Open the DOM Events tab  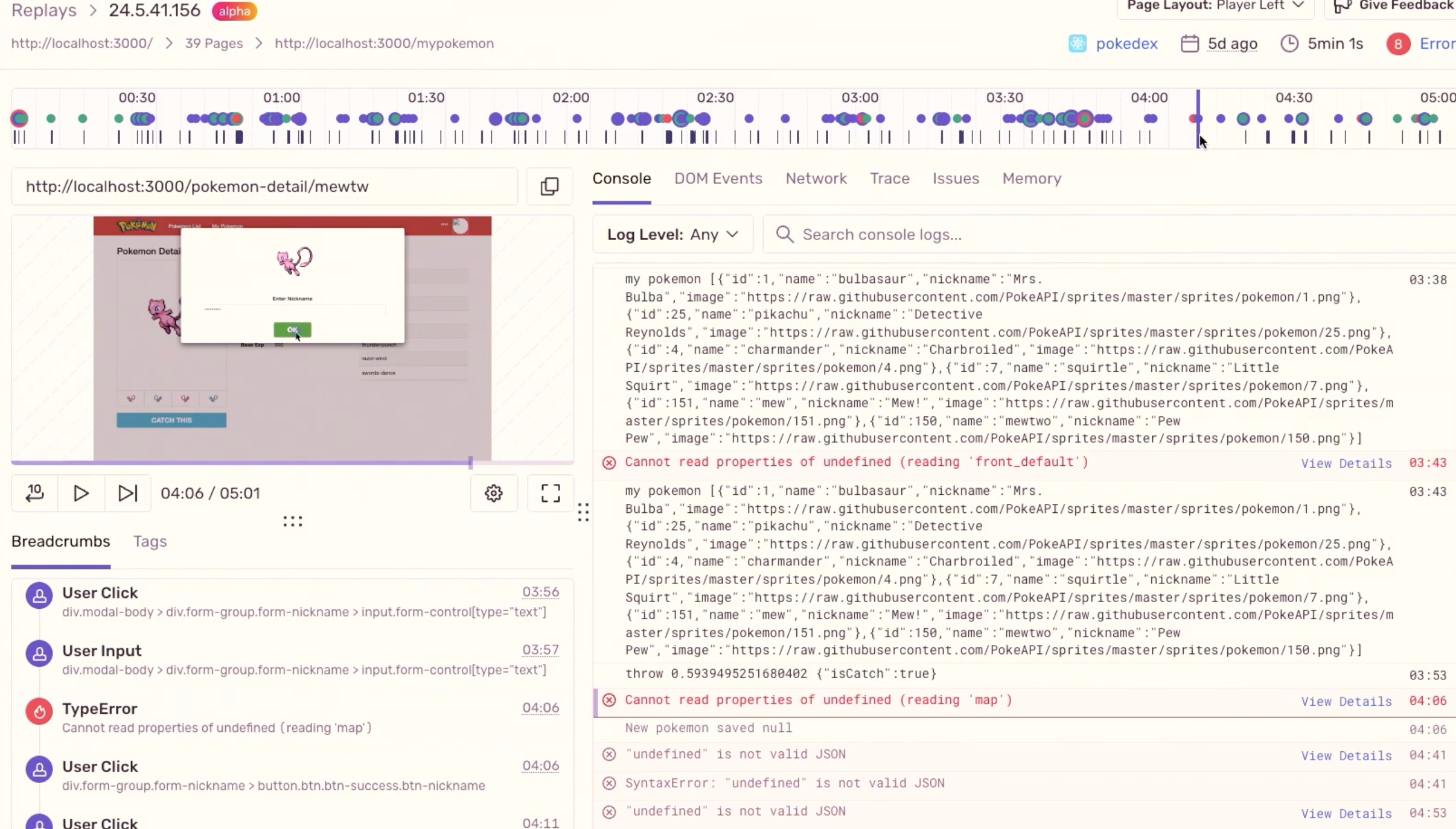718,179
